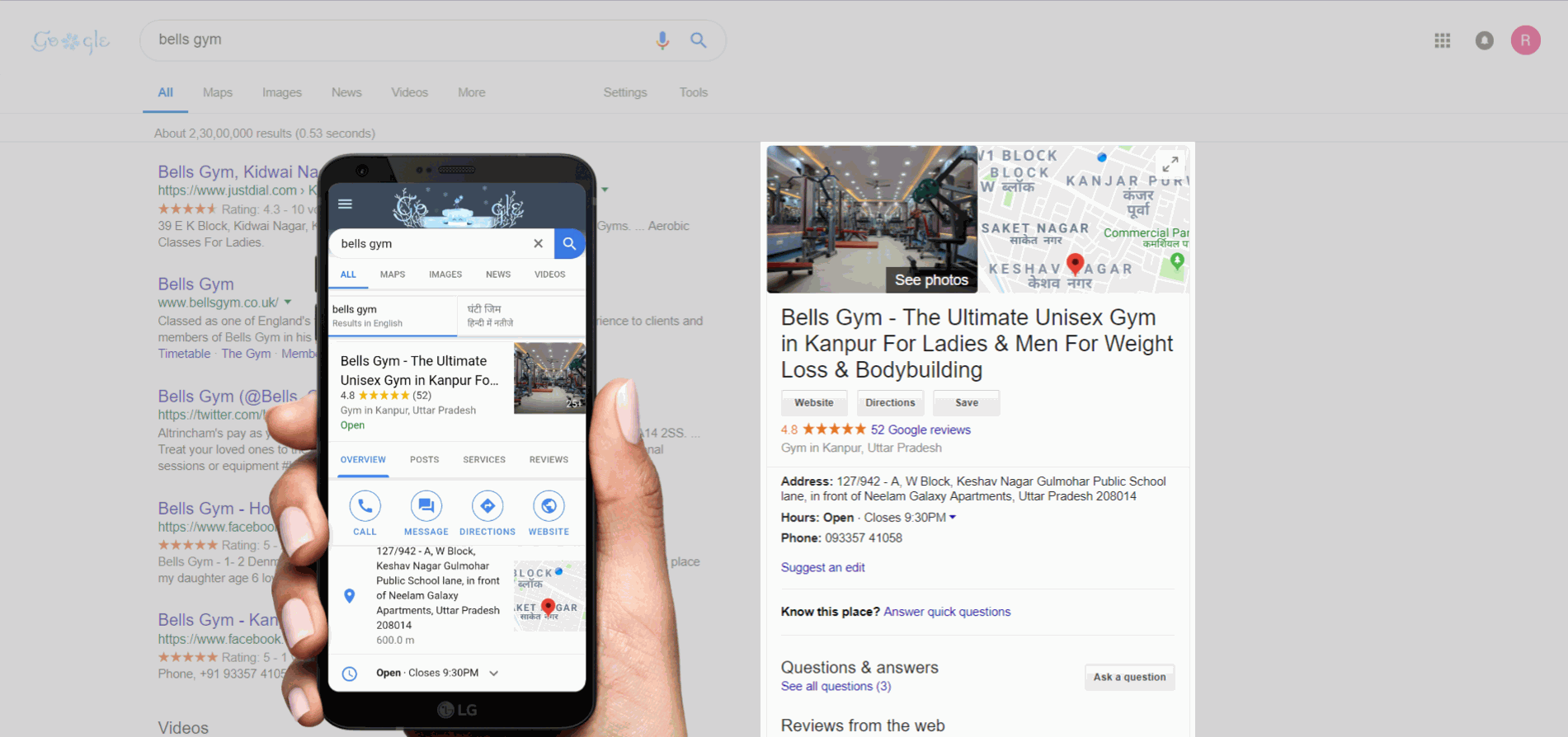Clear the phone search with X icon
This screenshot has width=1568, height=737.
538,243
